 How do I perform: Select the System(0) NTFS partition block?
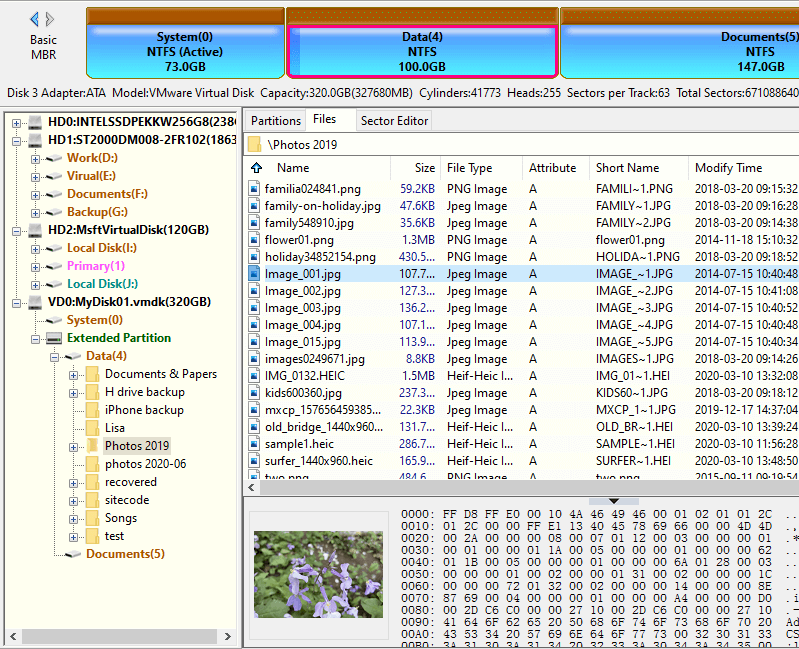click(x=185, y=52)
